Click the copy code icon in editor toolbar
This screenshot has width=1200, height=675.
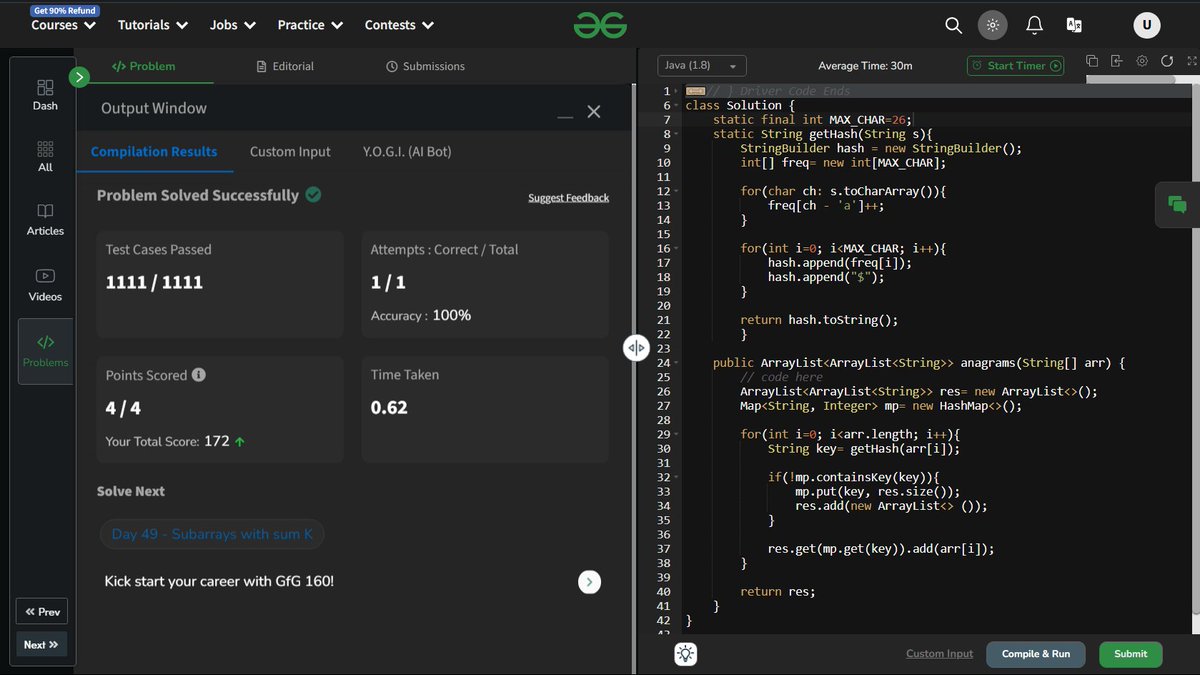click(x=1092, y=61)
